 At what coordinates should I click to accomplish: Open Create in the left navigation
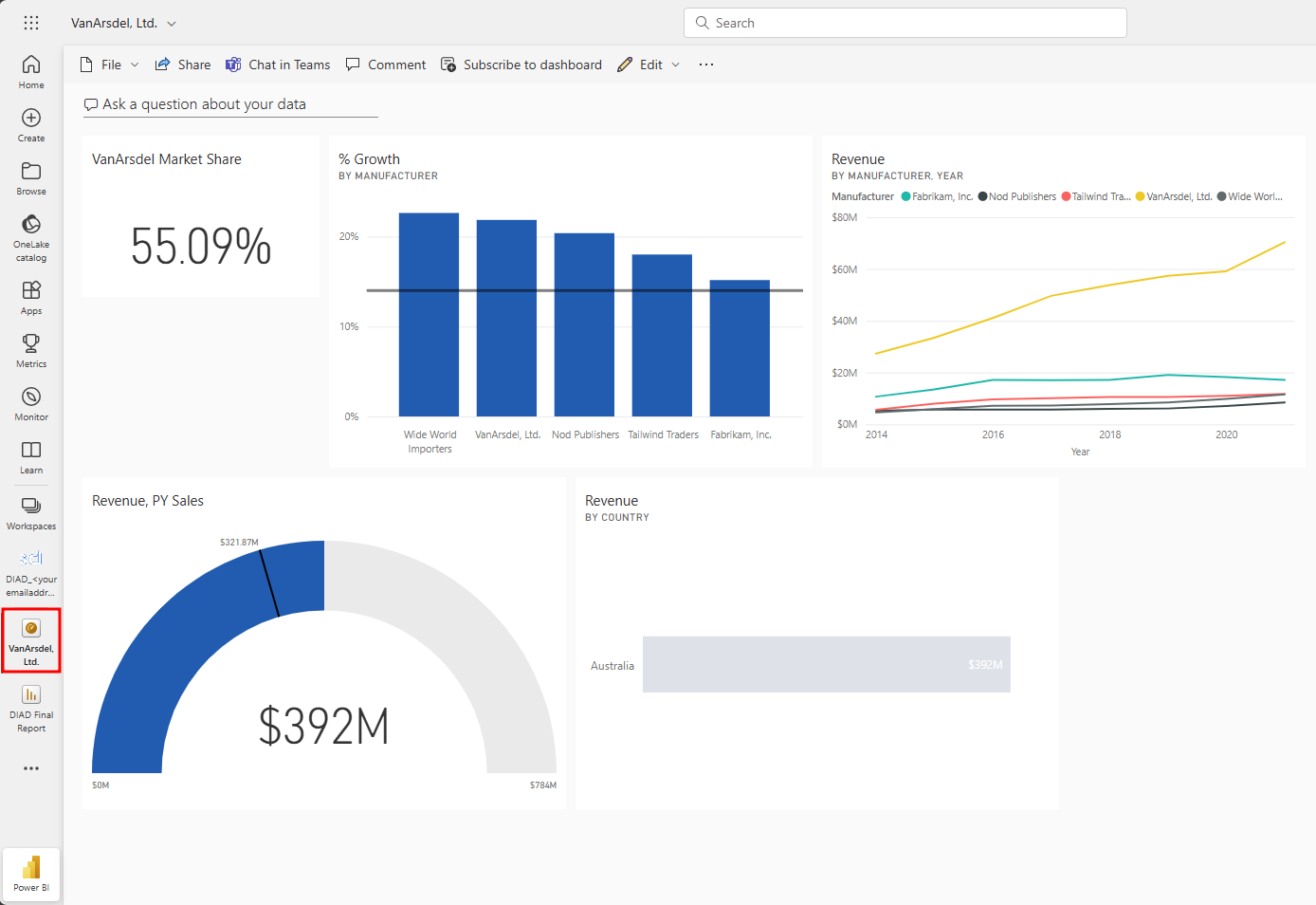click(x=31, y=125)
